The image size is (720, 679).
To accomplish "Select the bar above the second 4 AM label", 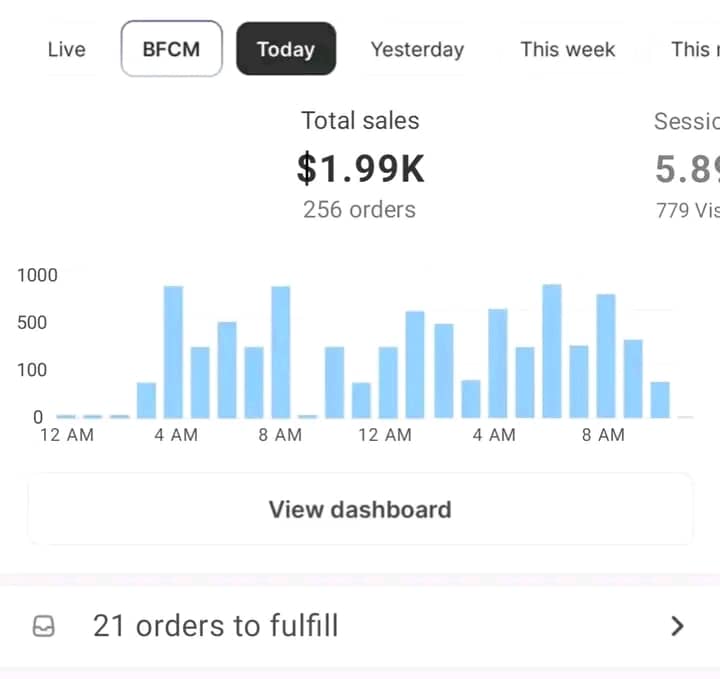I will (x=497, y=363).
